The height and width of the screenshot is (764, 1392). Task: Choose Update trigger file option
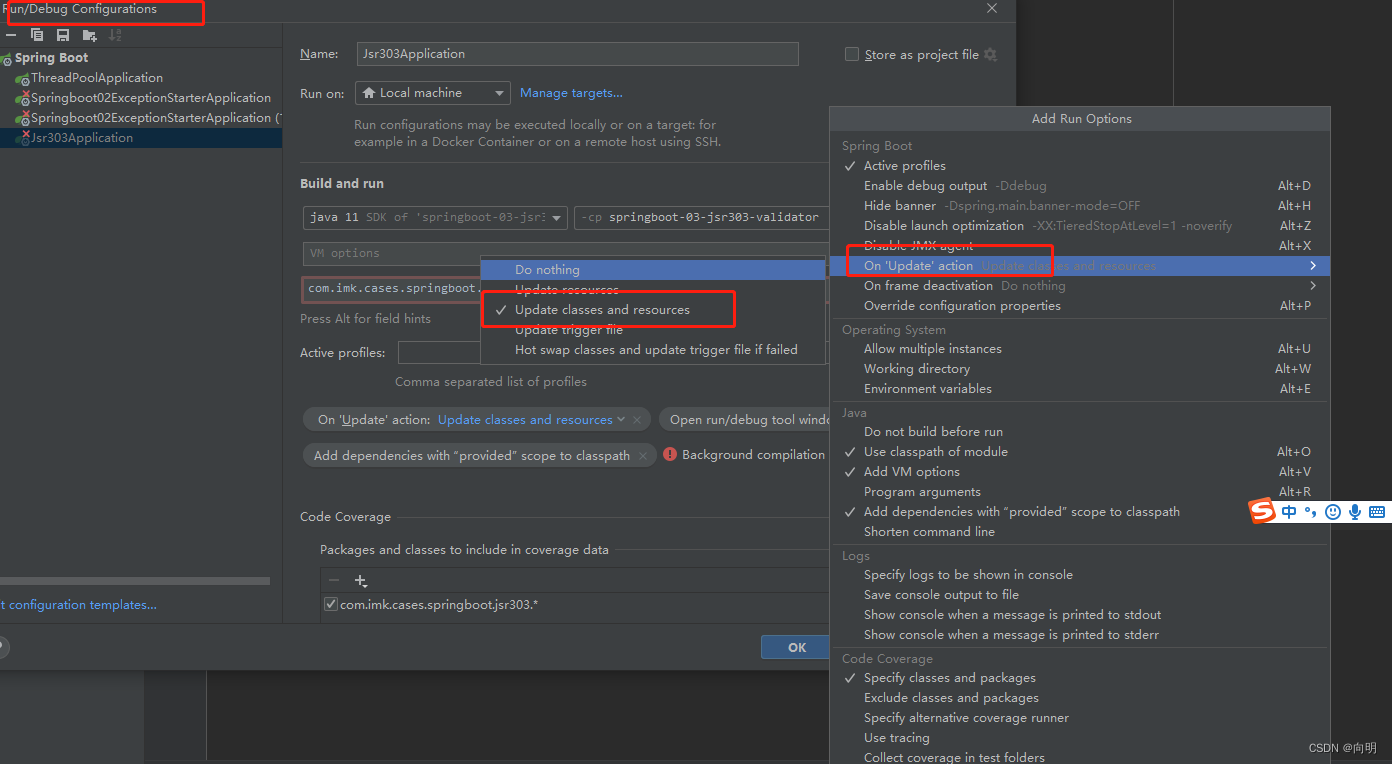(654, 330)
